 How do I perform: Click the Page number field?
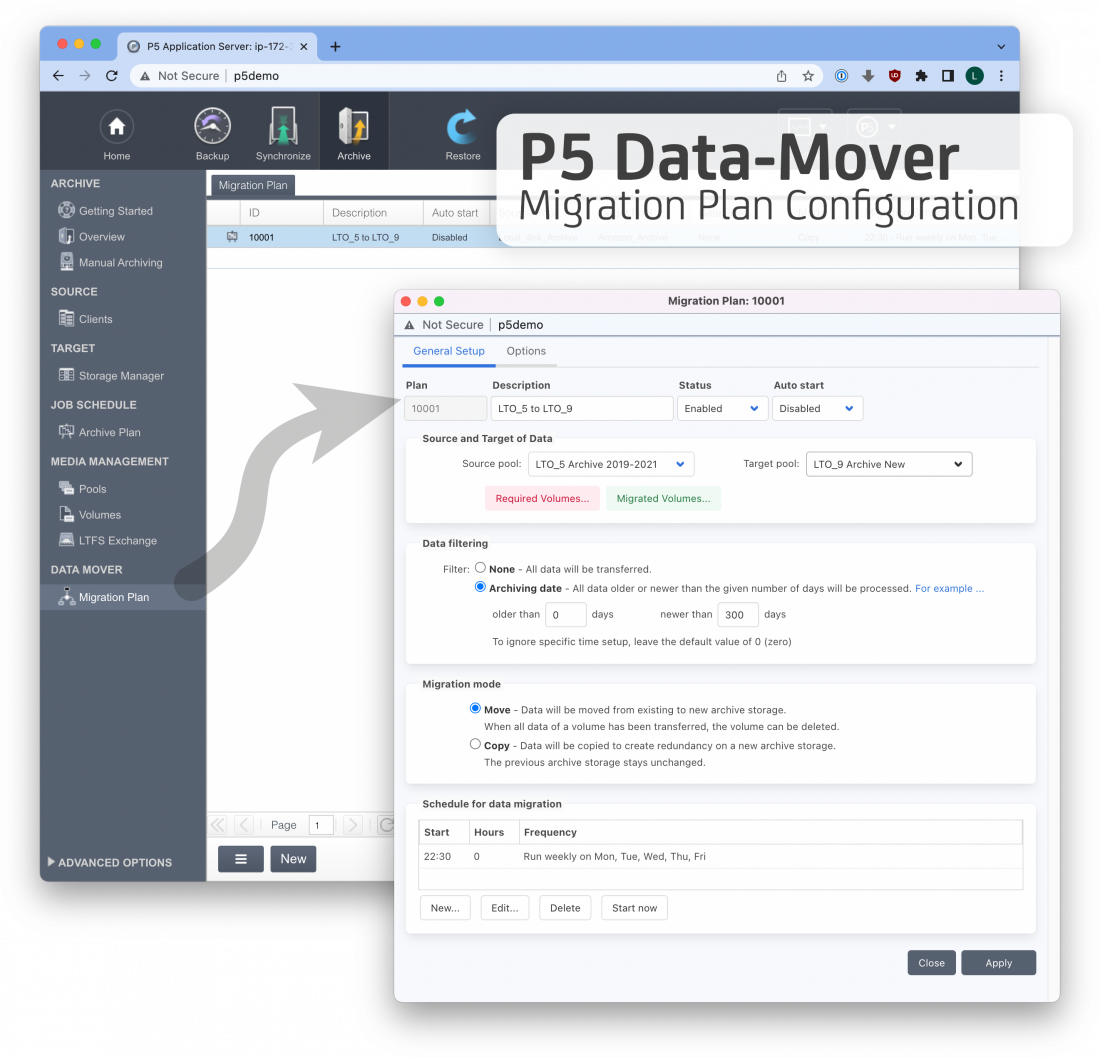[x=321, y=825]
